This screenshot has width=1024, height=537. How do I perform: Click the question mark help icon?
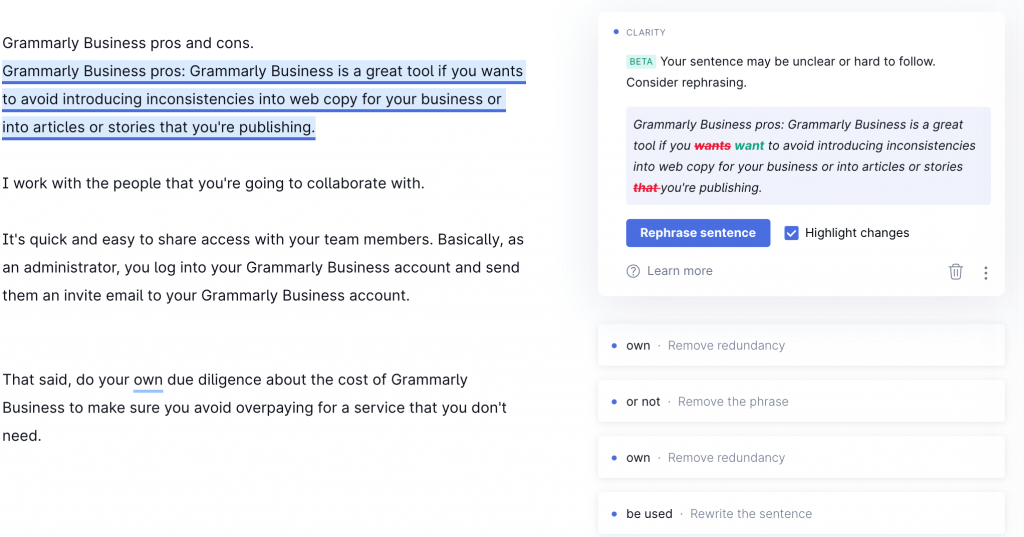click(x=633, y=271)
